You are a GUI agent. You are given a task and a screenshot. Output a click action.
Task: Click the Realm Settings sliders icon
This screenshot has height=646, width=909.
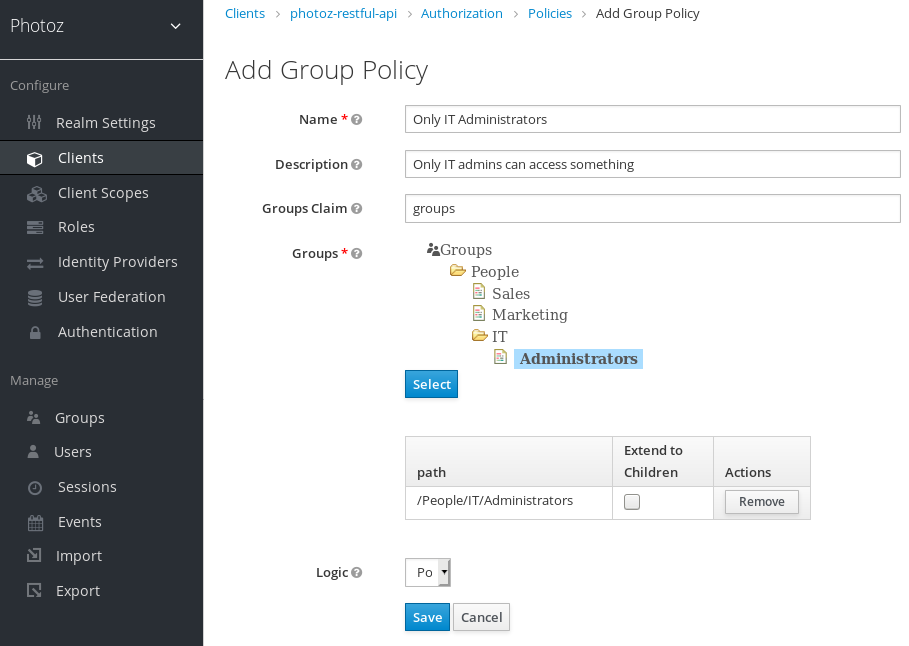(x=35, y=123)
